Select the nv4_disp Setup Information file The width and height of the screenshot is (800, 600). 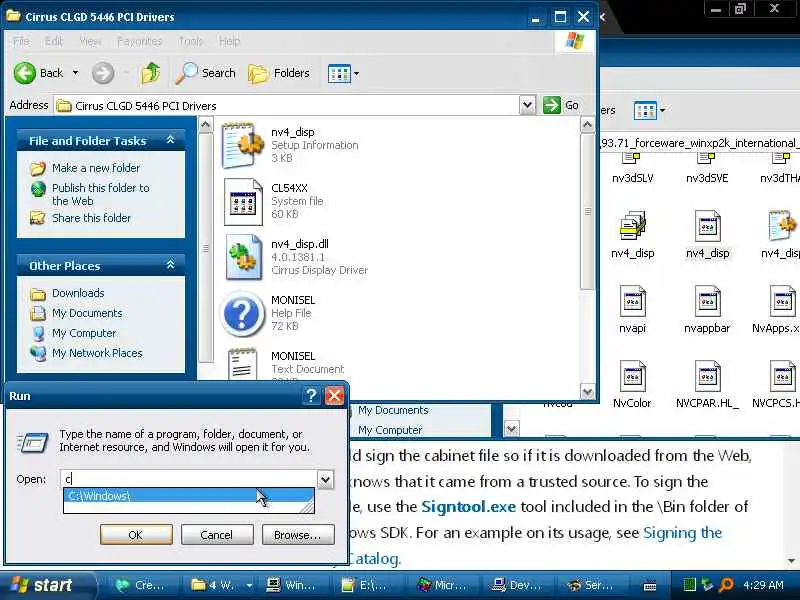(x=290, y=145)
